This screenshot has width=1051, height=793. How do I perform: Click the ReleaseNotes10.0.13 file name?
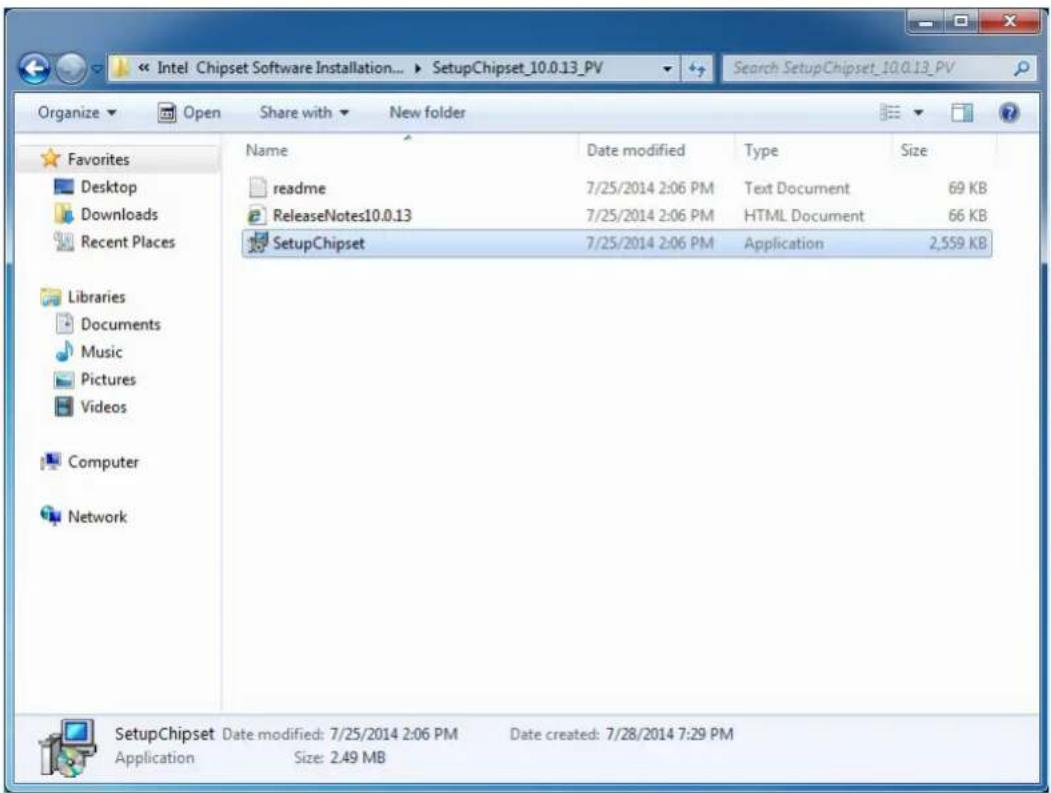tap(342, 216)
